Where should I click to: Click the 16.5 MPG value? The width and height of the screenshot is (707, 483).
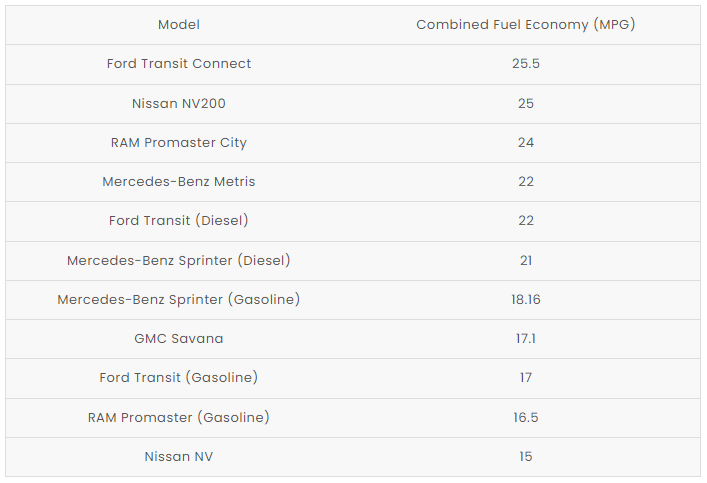[x=526, y=417]
